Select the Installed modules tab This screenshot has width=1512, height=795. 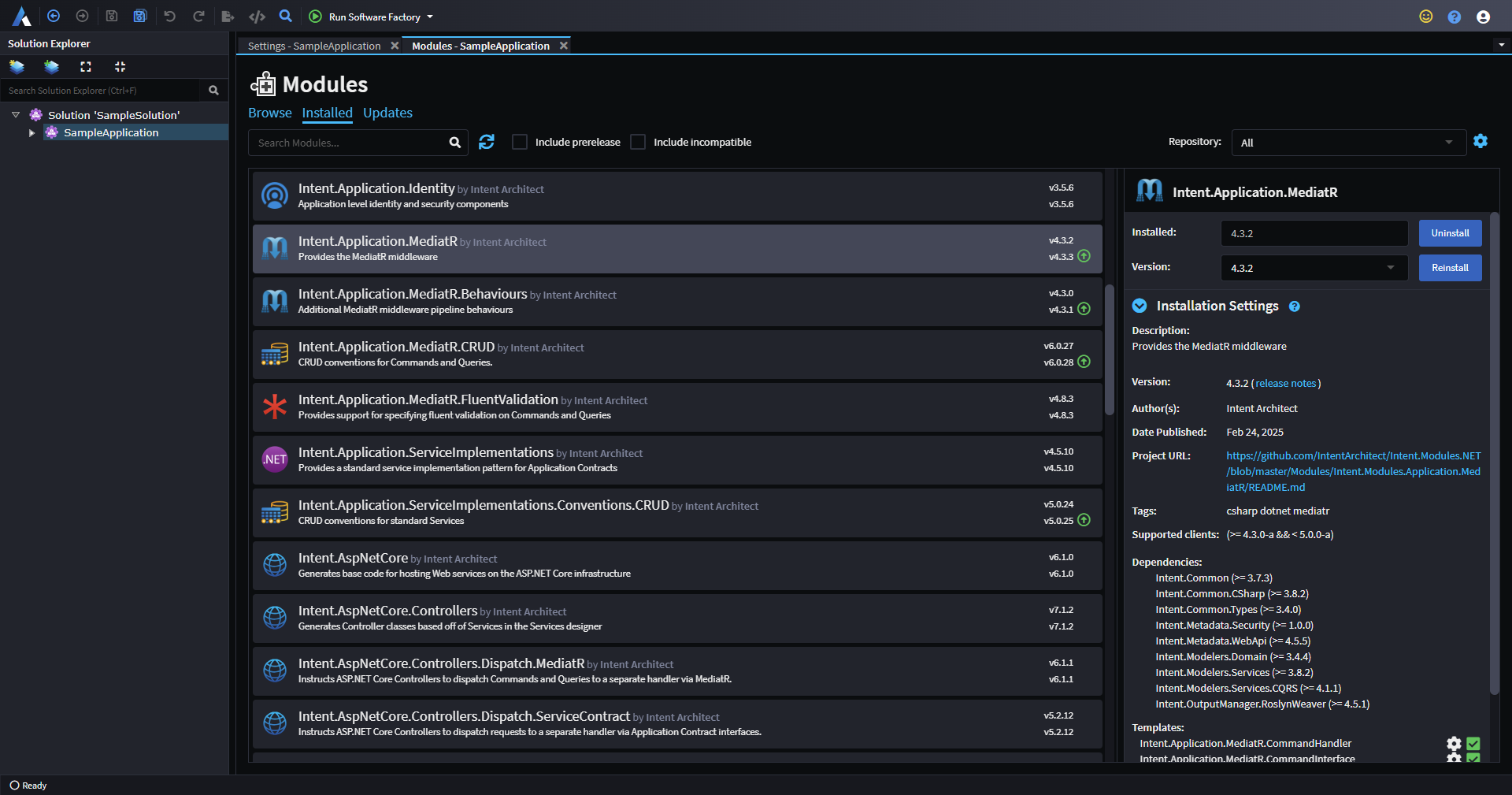pos(327,113)
